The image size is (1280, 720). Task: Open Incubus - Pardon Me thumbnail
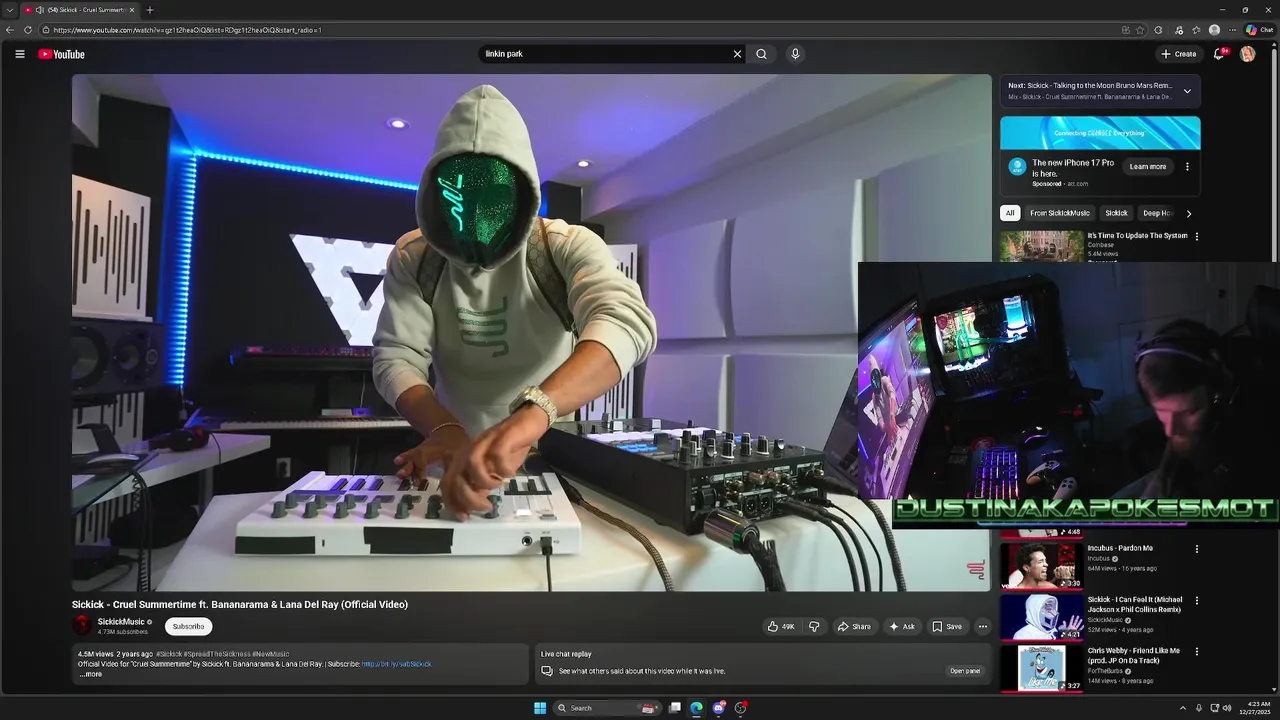pyautogui.click(x=1042, y=565)
